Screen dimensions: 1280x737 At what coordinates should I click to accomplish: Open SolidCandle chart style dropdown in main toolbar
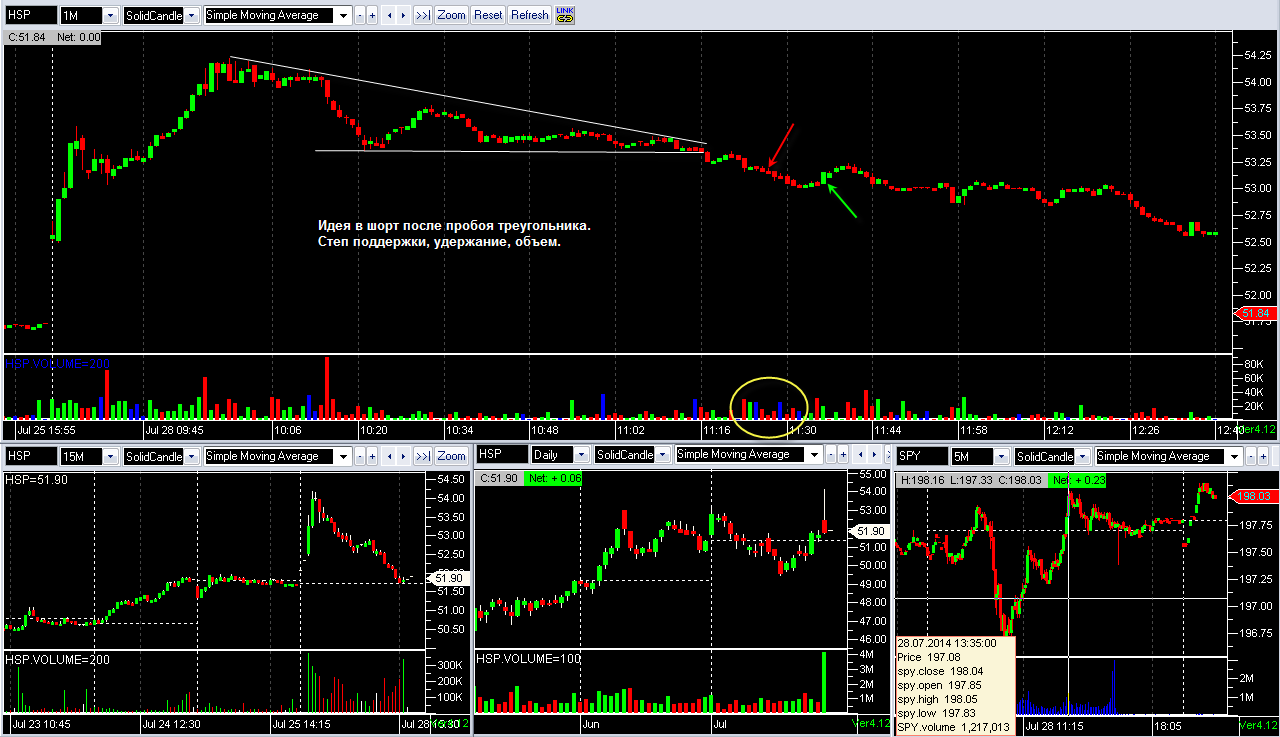(x=191, y=16)
